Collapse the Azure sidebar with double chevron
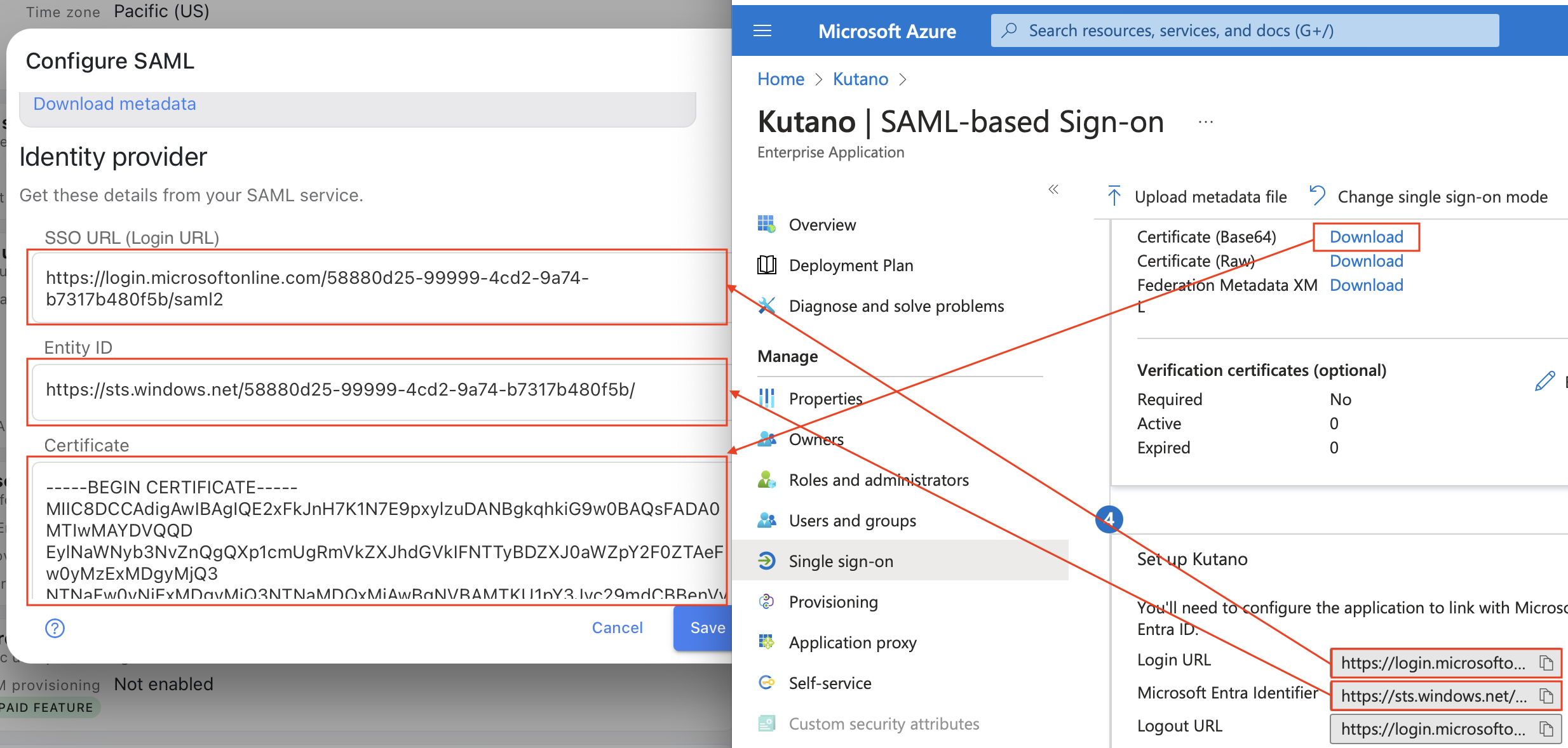 click(1053, 189)
